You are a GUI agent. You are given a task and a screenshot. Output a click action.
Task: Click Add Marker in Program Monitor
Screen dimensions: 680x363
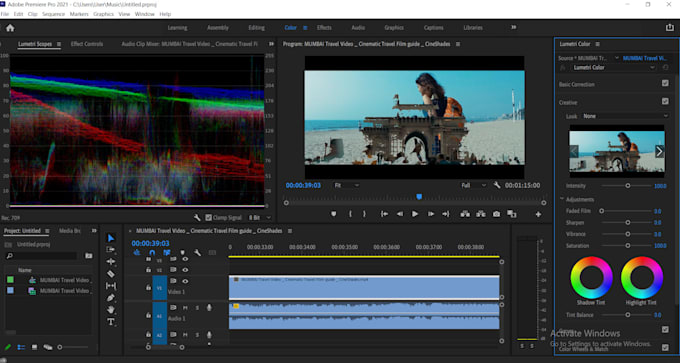[333, 214]
